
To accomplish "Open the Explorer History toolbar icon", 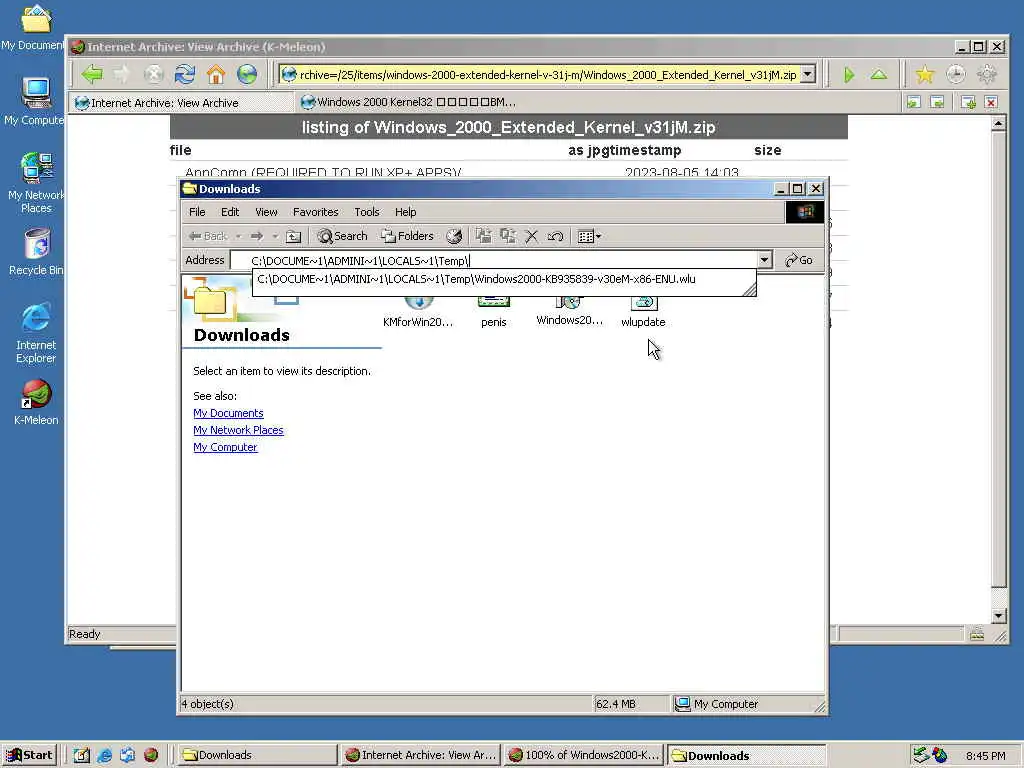I will [x=454, y=236].
